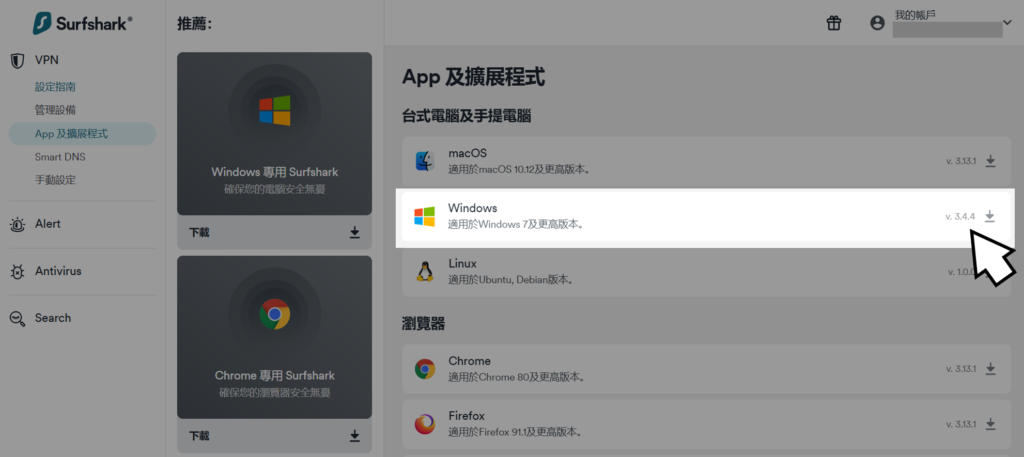Click 適用於Ubuntu, Debian版本 description

[511, 280]
